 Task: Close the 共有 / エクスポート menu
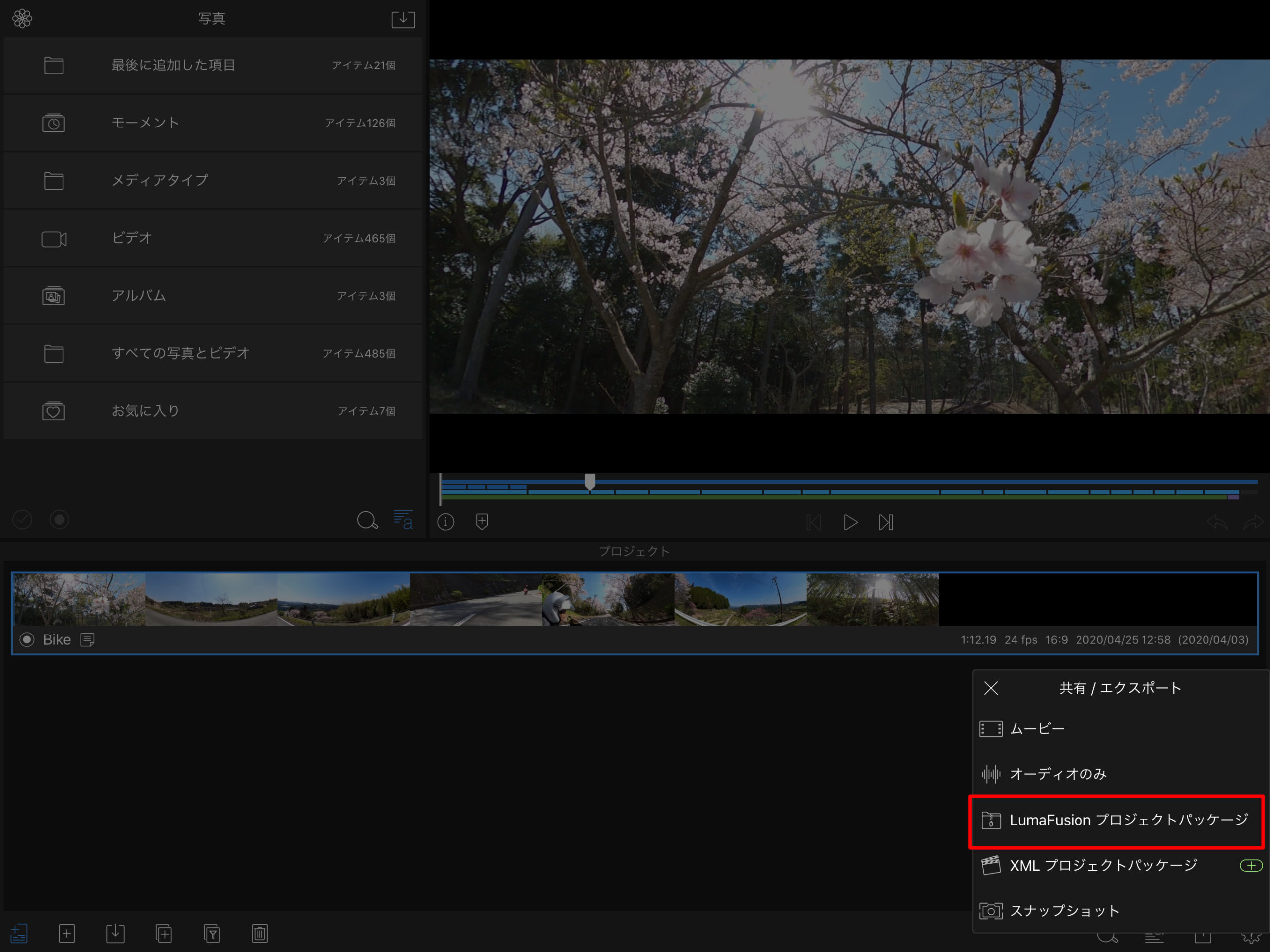pos(991,688)
